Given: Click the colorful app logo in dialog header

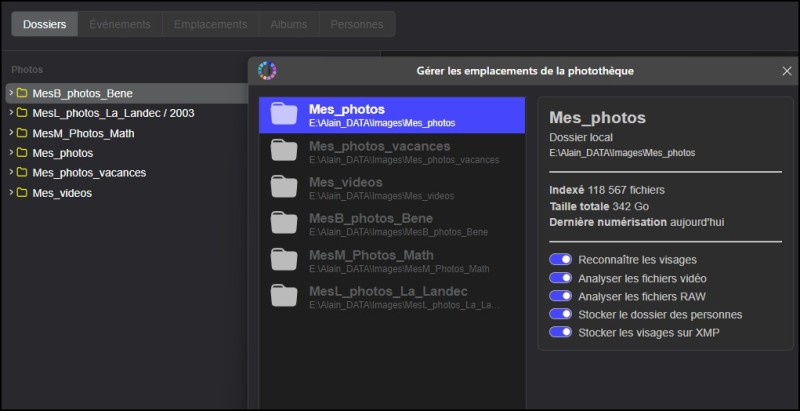Looking at the screenshot, I should click(x=267, y=70).
